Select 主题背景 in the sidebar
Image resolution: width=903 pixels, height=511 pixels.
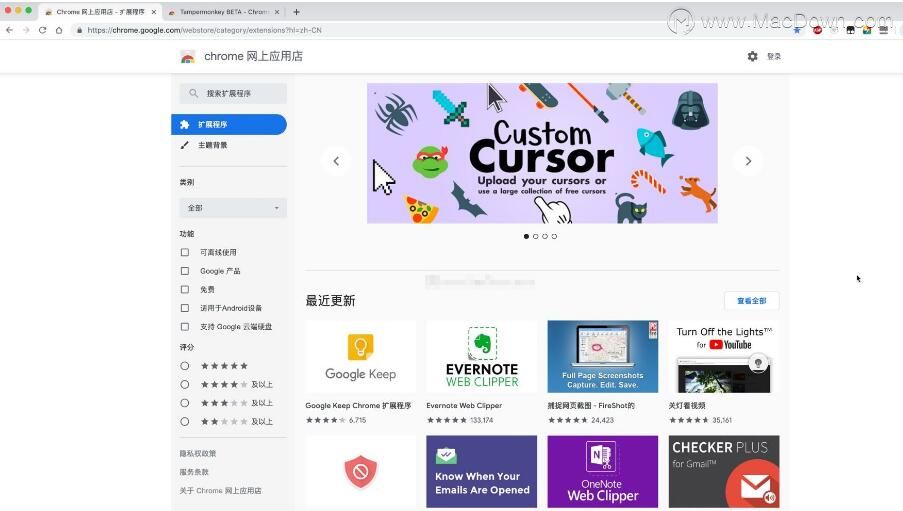click(x=213, y=145)
